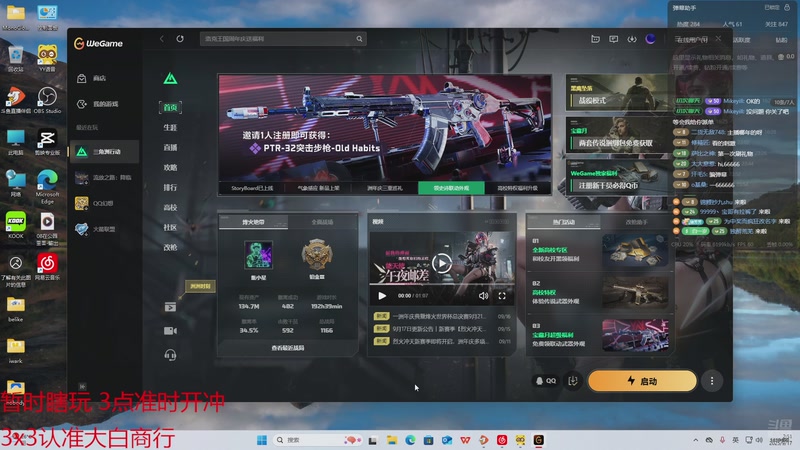The image size is (800, 450).
Task: Select the highlighted green banner tab
Action: pos(451,188)
